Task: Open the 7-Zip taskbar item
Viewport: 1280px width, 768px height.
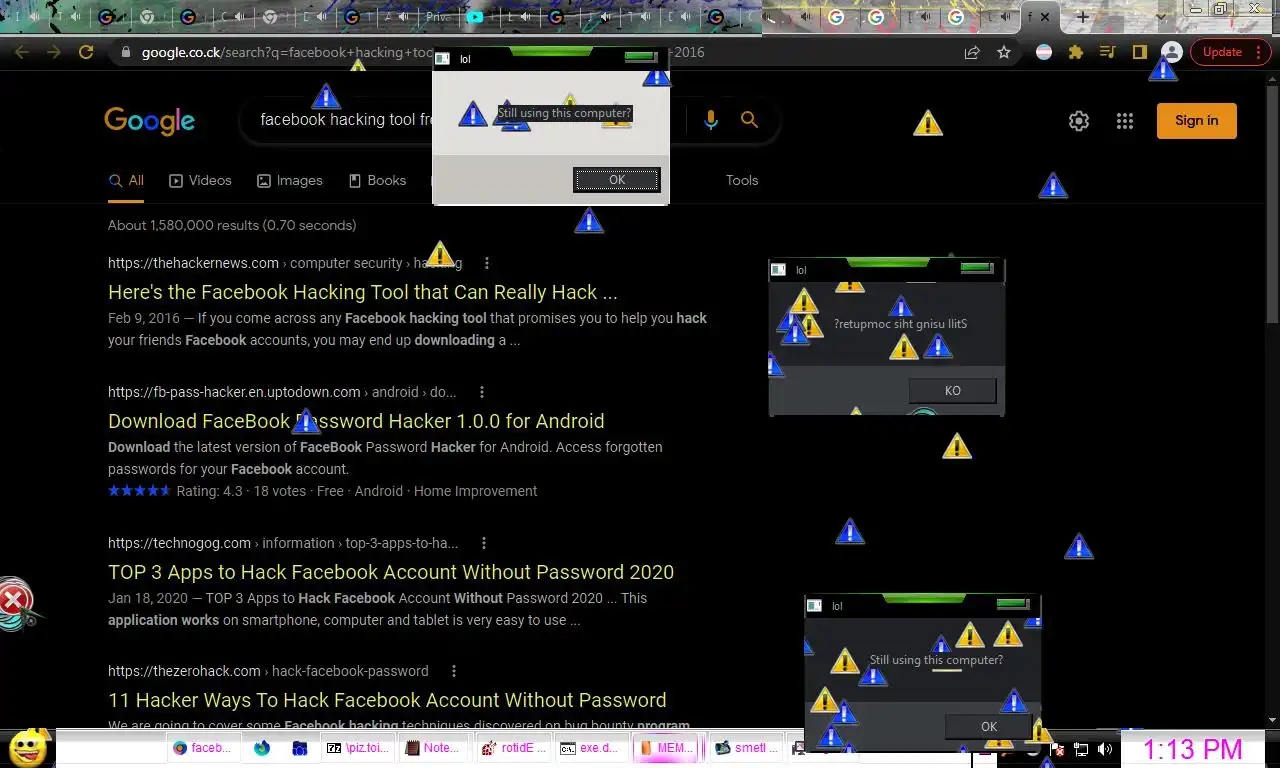Action: (x=358, y=748)
